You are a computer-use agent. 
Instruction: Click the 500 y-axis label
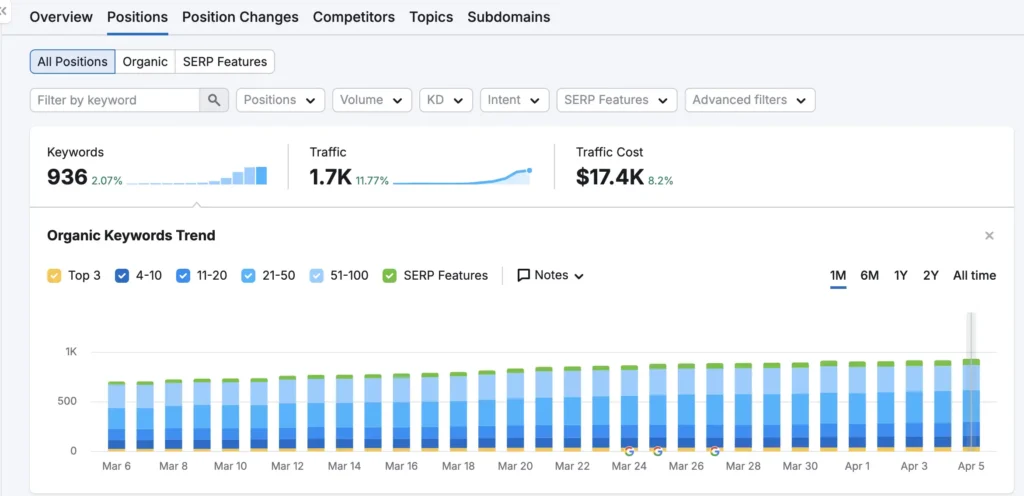(68, 401)
